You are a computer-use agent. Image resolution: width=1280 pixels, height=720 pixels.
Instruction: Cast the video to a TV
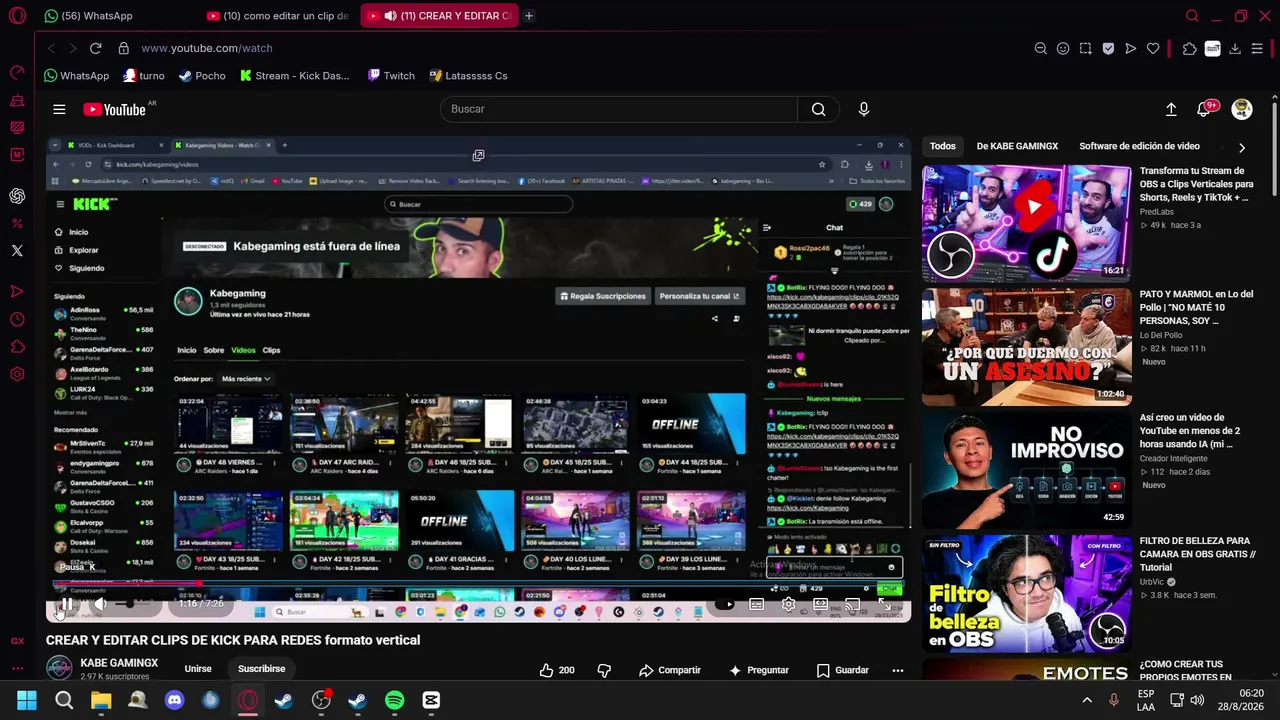852,604
